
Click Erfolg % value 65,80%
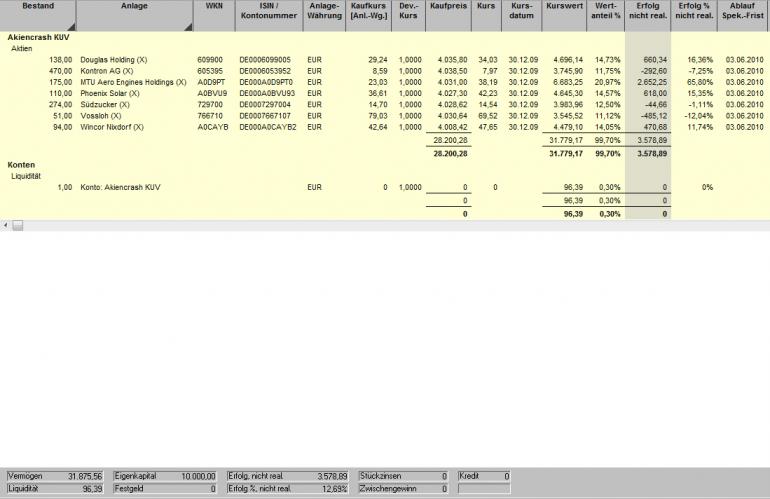(700, 83)
